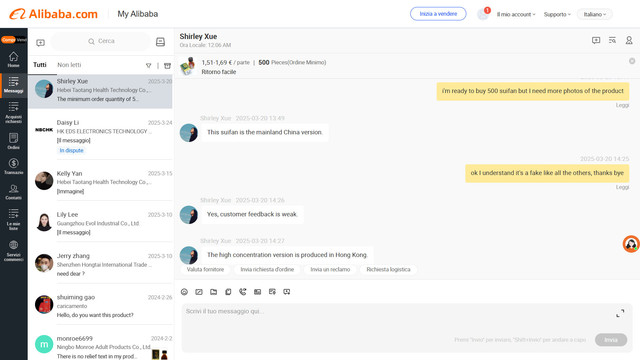Open Messaggi in the left sidebar
The height and width of the screenshot is (360, 640).
coord(13,85)
